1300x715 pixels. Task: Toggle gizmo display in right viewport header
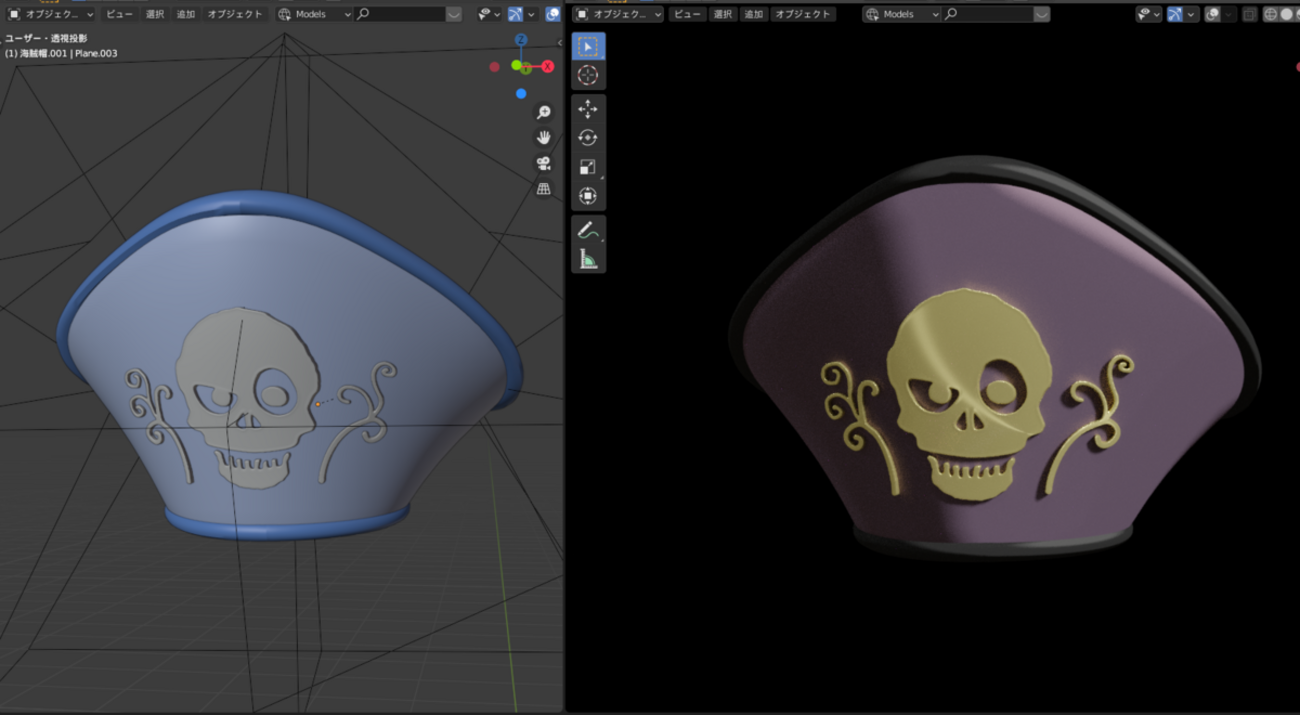tap(1175, 14)
